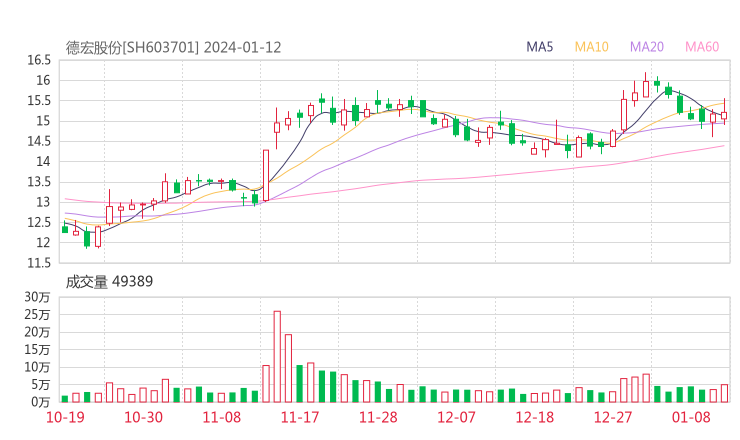Viewport: 740px width, 440px height.
Task: Click the last red volume bar at far right
Action: click(x=724, y=394)
